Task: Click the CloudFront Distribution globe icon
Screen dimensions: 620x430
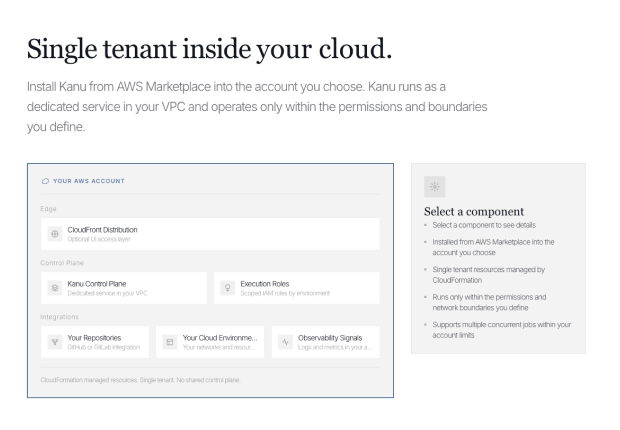Action: (x=55, y=234)
